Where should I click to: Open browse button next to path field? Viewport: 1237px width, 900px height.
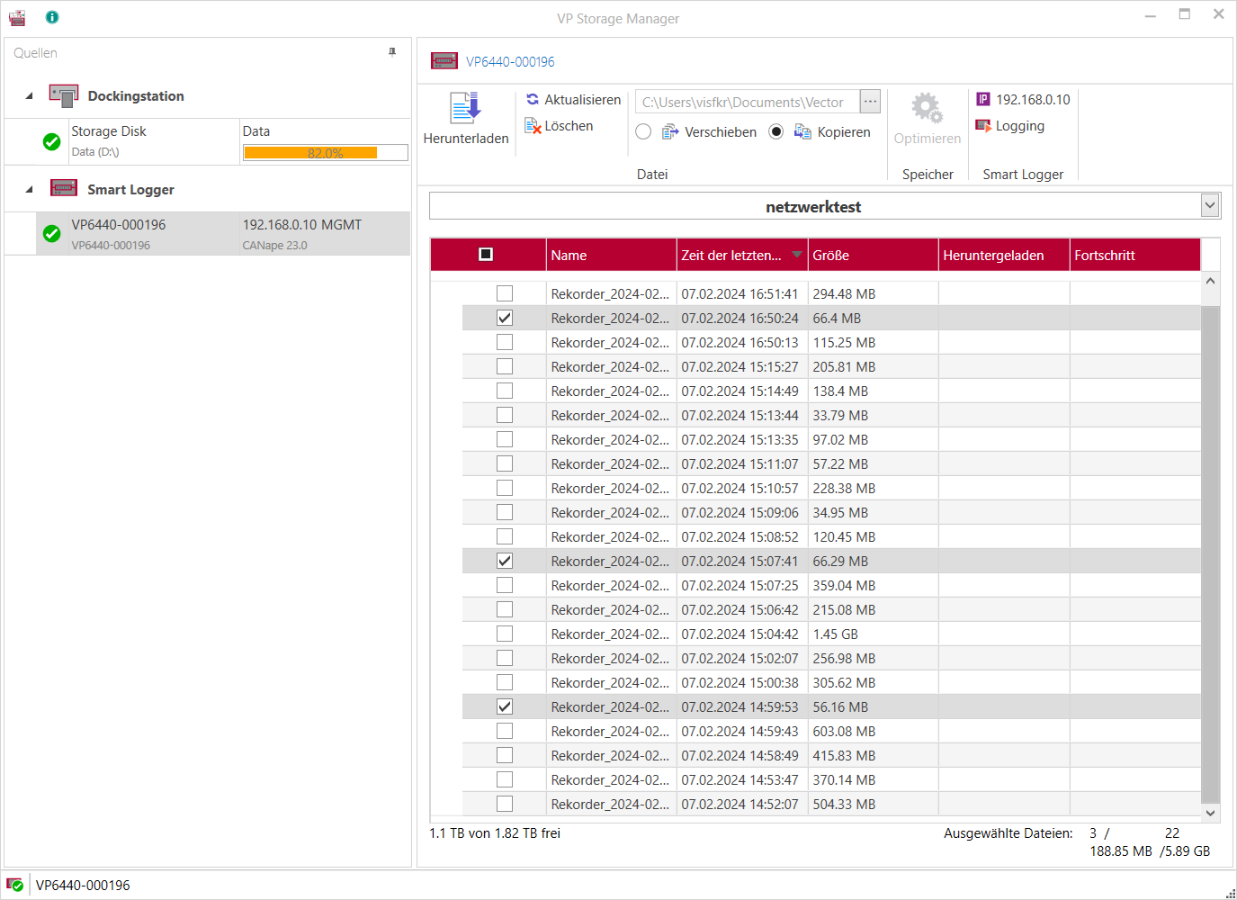(x=870, y=101)
